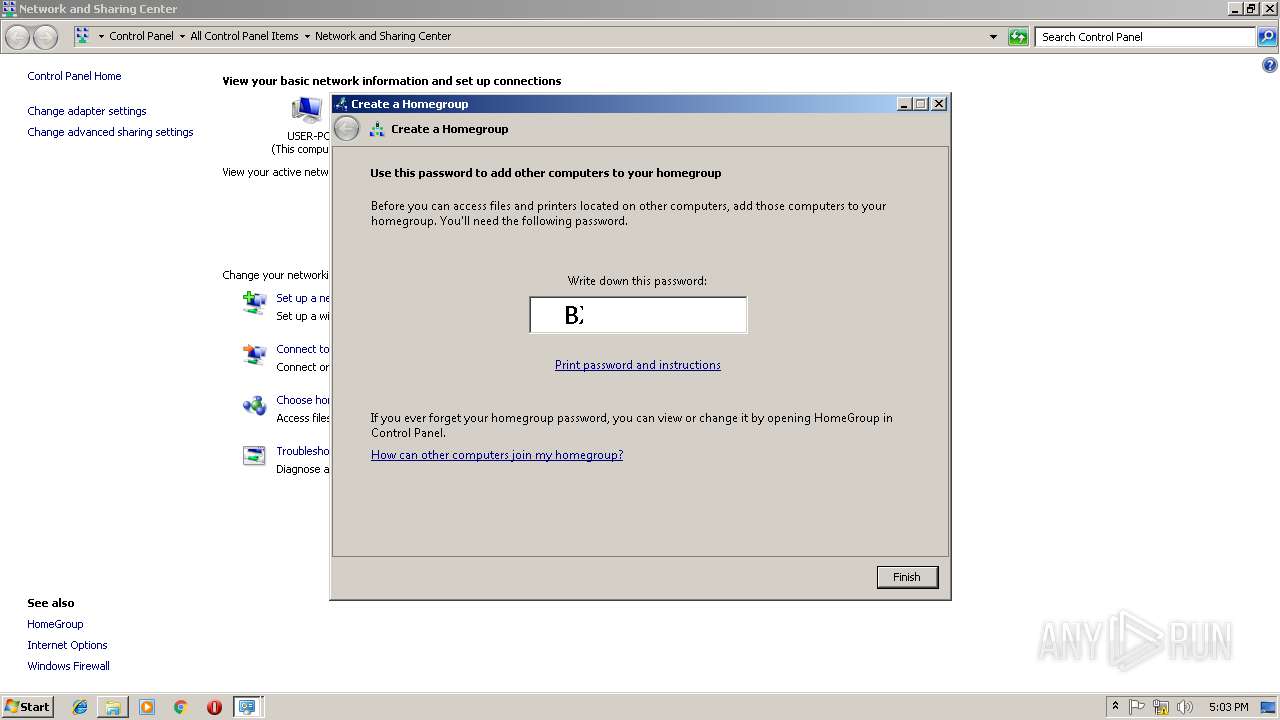Launch Google Chrome from the taskbar
The width and height of the screenshot is (1280, 720).
coord(181,707)
